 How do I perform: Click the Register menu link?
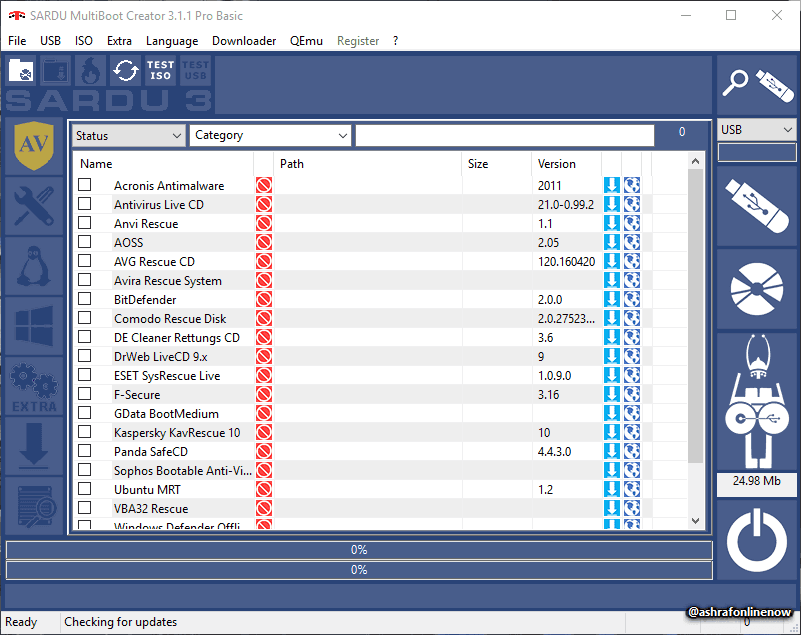(x=358, y=41)
